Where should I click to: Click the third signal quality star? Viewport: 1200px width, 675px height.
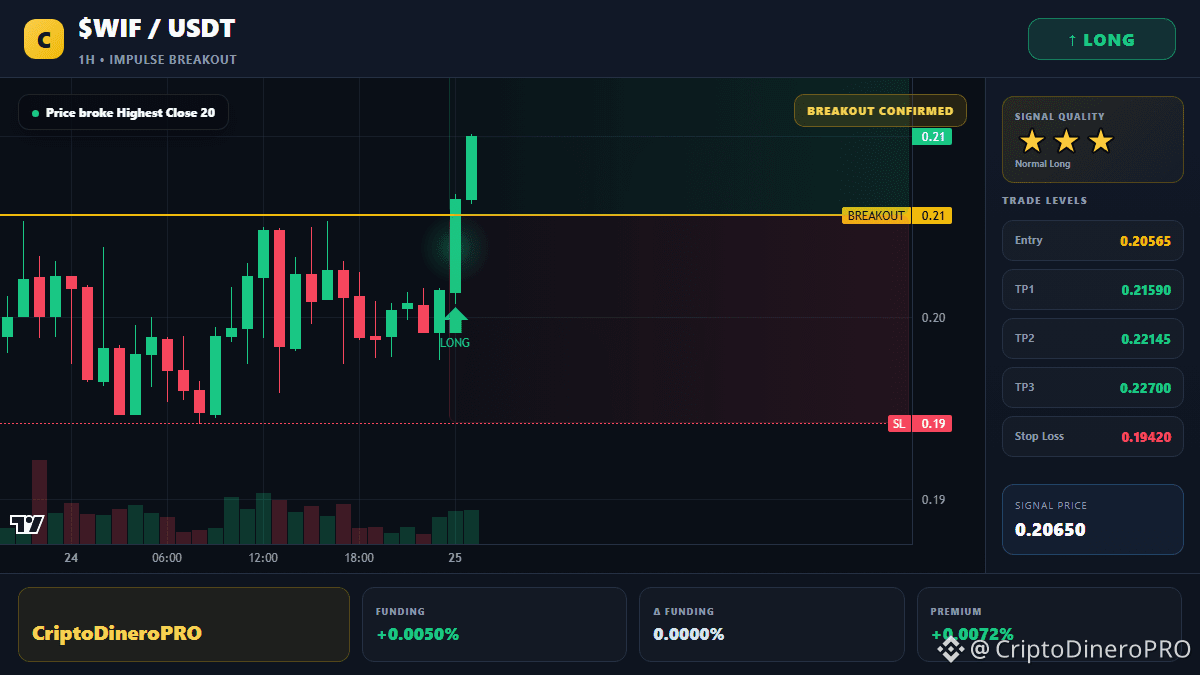click(1100, 142)
